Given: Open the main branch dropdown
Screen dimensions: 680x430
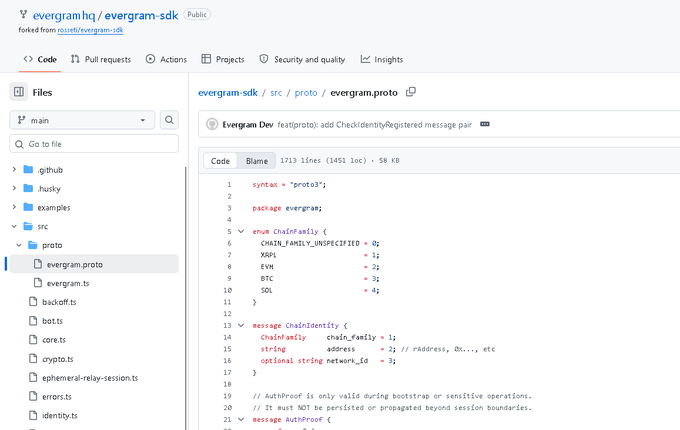Looking at the screenshot, I should 82,120.
